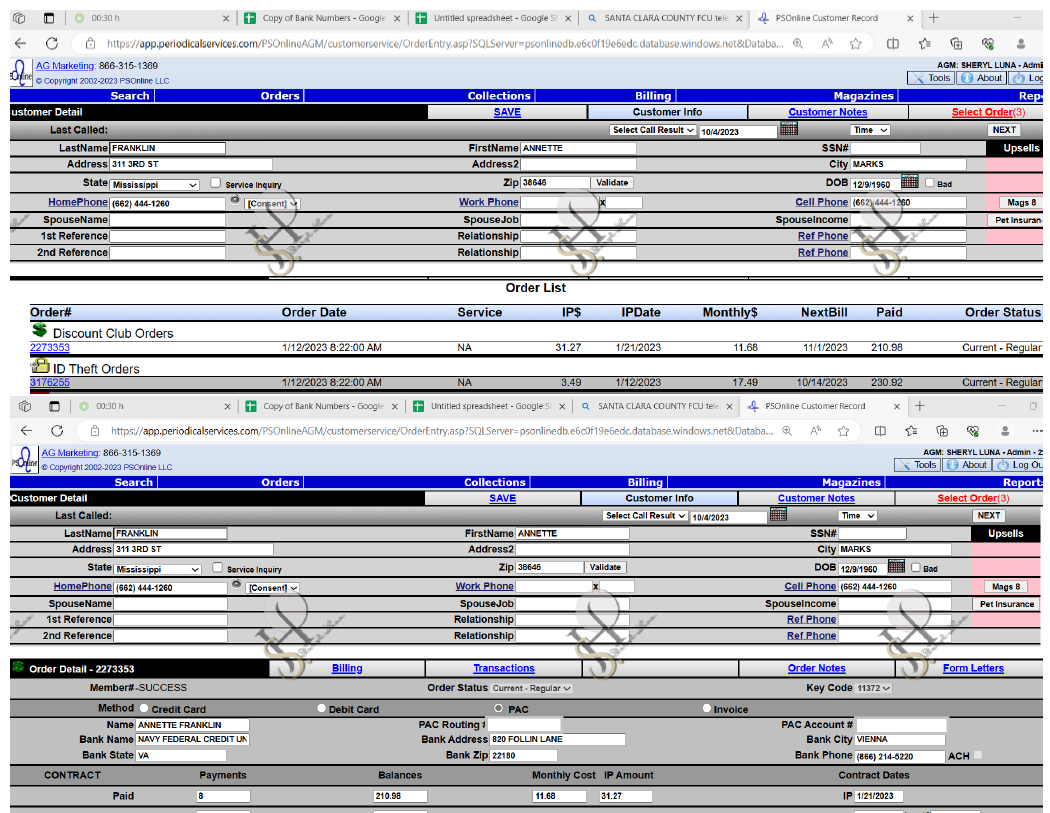Select the Credit Card payment method
The image size is (1050, 813).
pos(144,708)
